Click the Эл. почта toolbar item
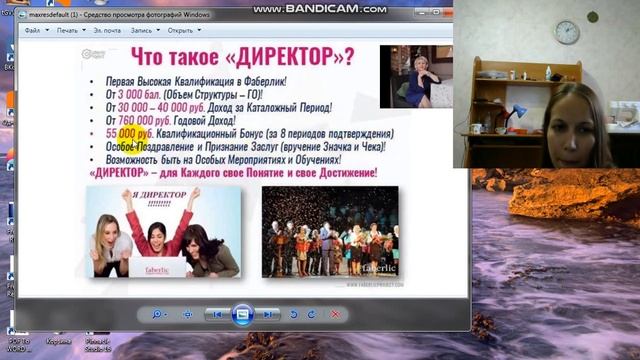Screen dimensions: 640x360 pos(107,31)
